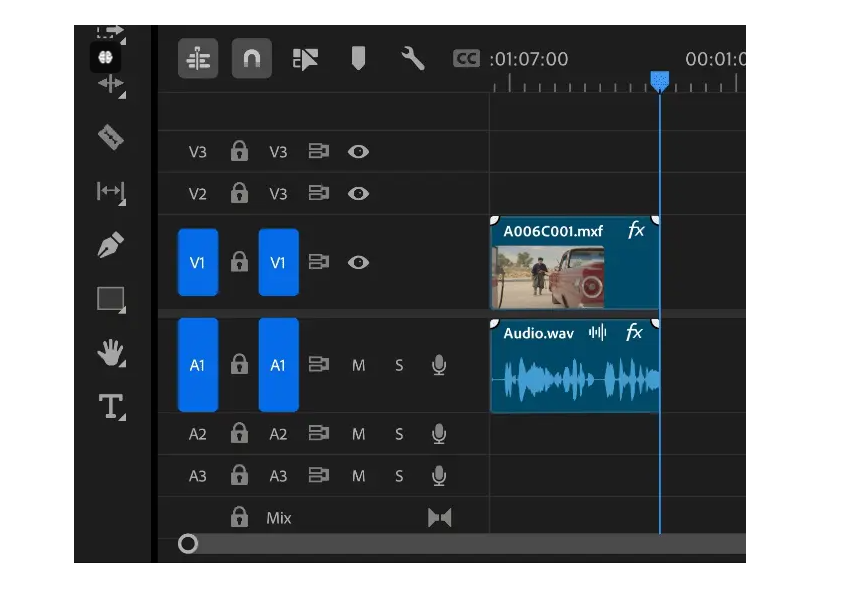Select the A006C001.mxf video clip

pos(574,263)
